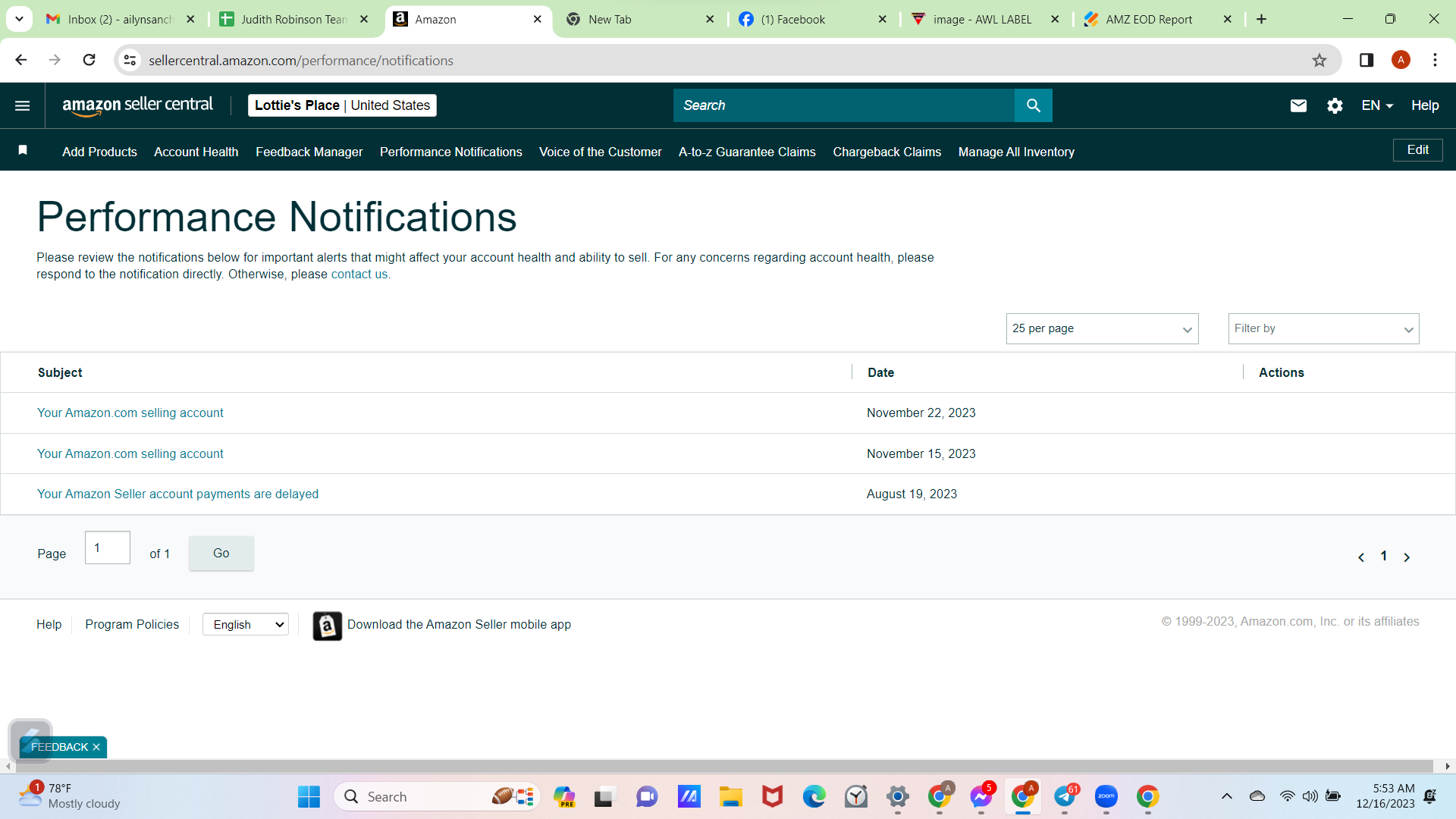
Task: Close the FEEDBACK widget
Action: pos(96,747)
